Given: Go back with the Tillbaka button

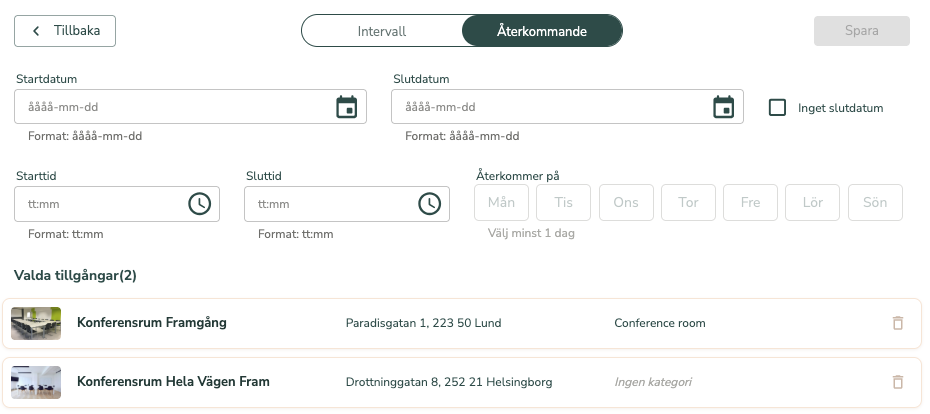Looking at the screenshot, I should (x=65, y=31).
